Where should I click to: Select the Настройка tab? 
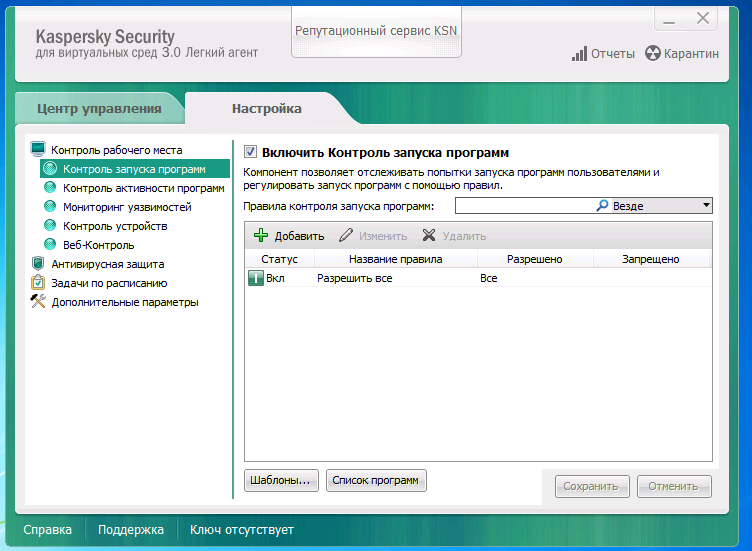click(x=267, y=108)
